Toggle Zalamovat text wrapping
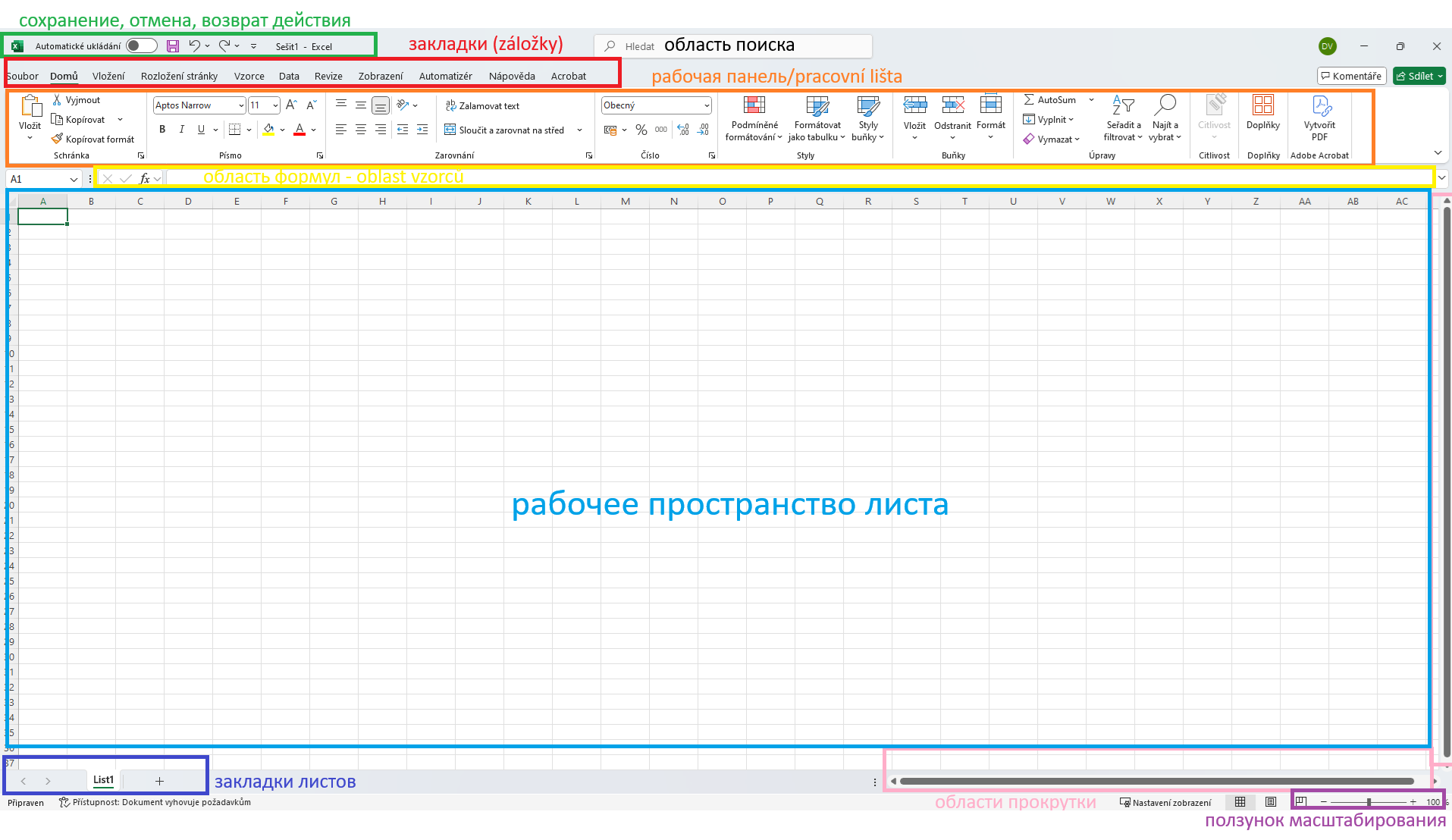Viewport: 1452px width, 840px height. point(482,106)
